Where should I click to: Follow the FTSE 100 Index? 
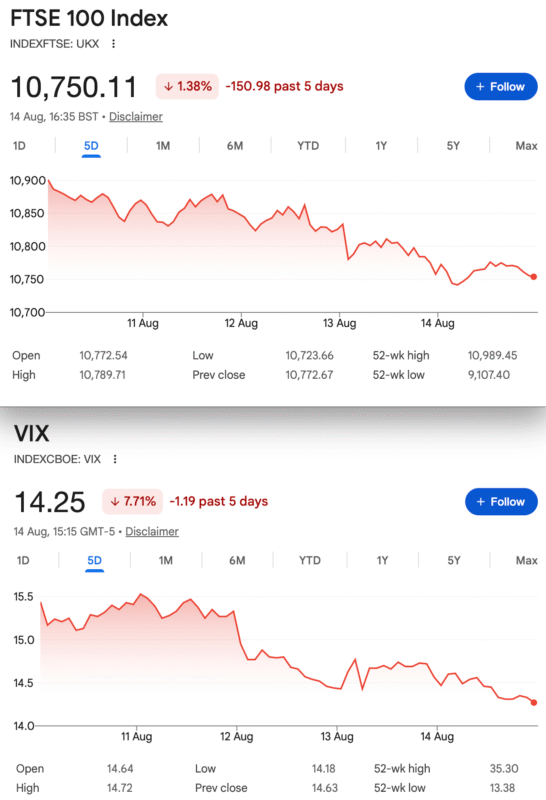501,87
